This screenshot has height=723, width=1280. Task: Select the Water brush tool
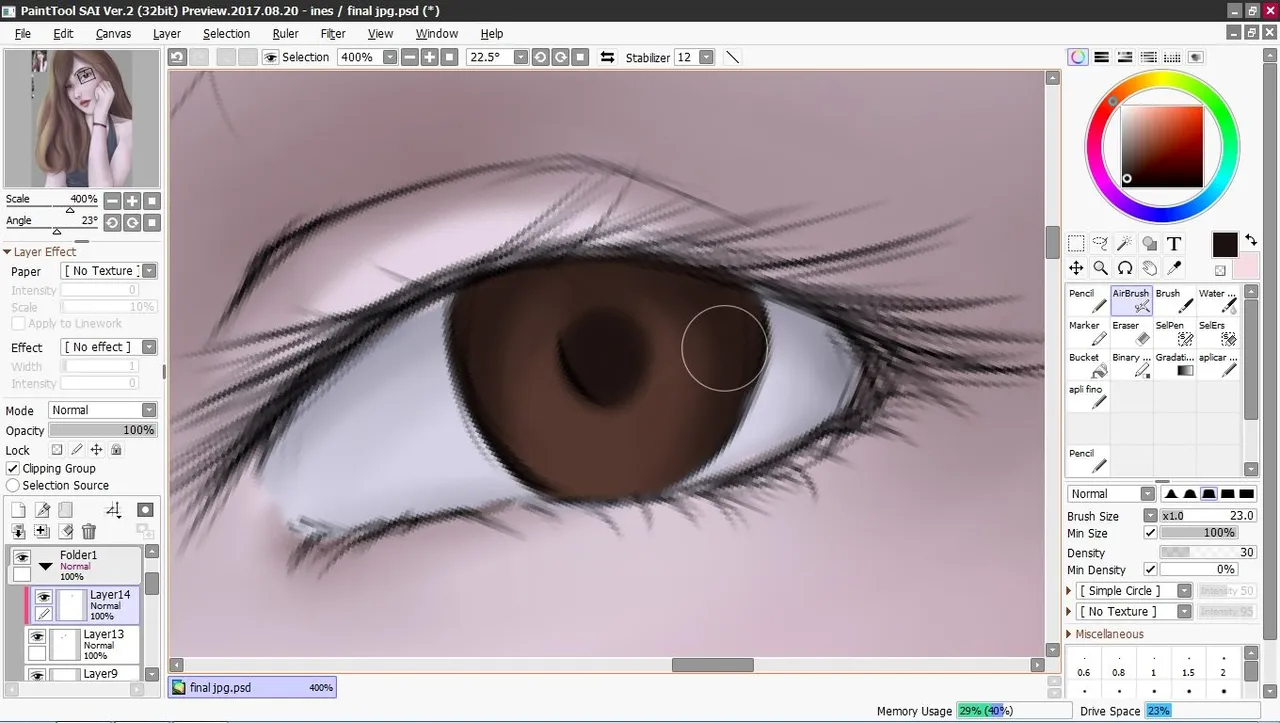pos(1217,301)
